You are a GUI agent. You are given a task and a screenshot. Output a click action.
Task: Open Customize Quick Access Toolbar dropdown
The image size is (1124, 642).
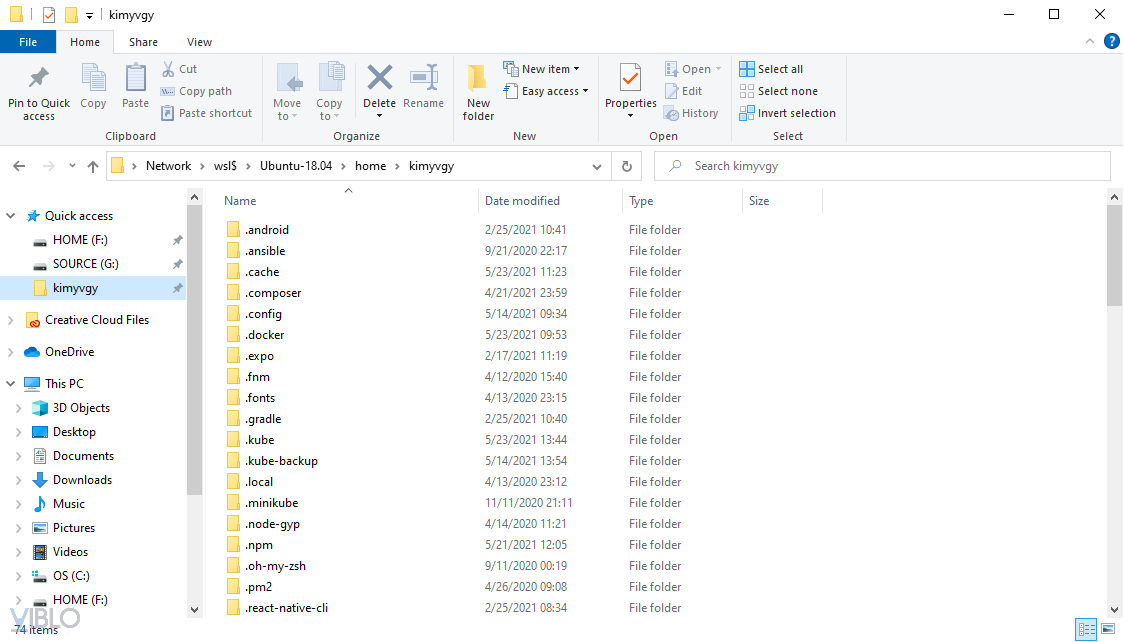(x=89, y=15)
